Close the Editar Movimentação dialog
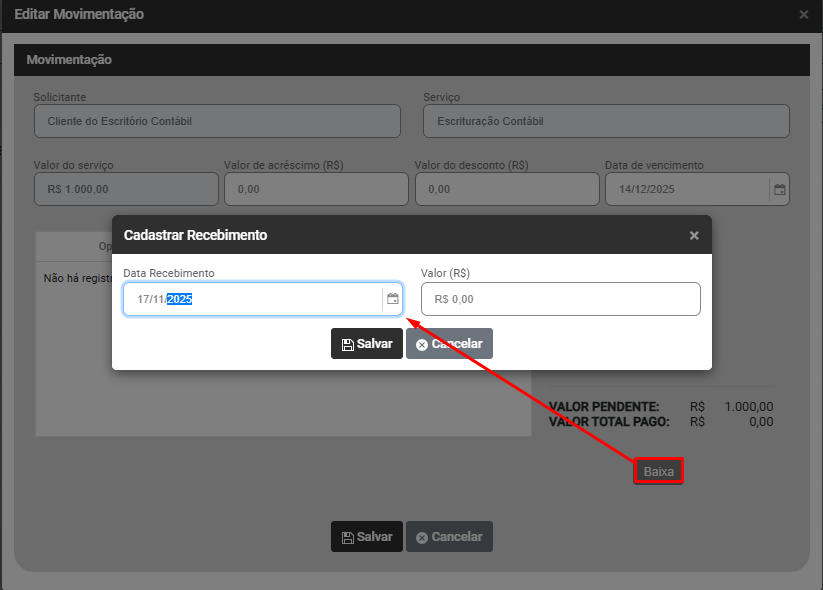 click(804, 15)
